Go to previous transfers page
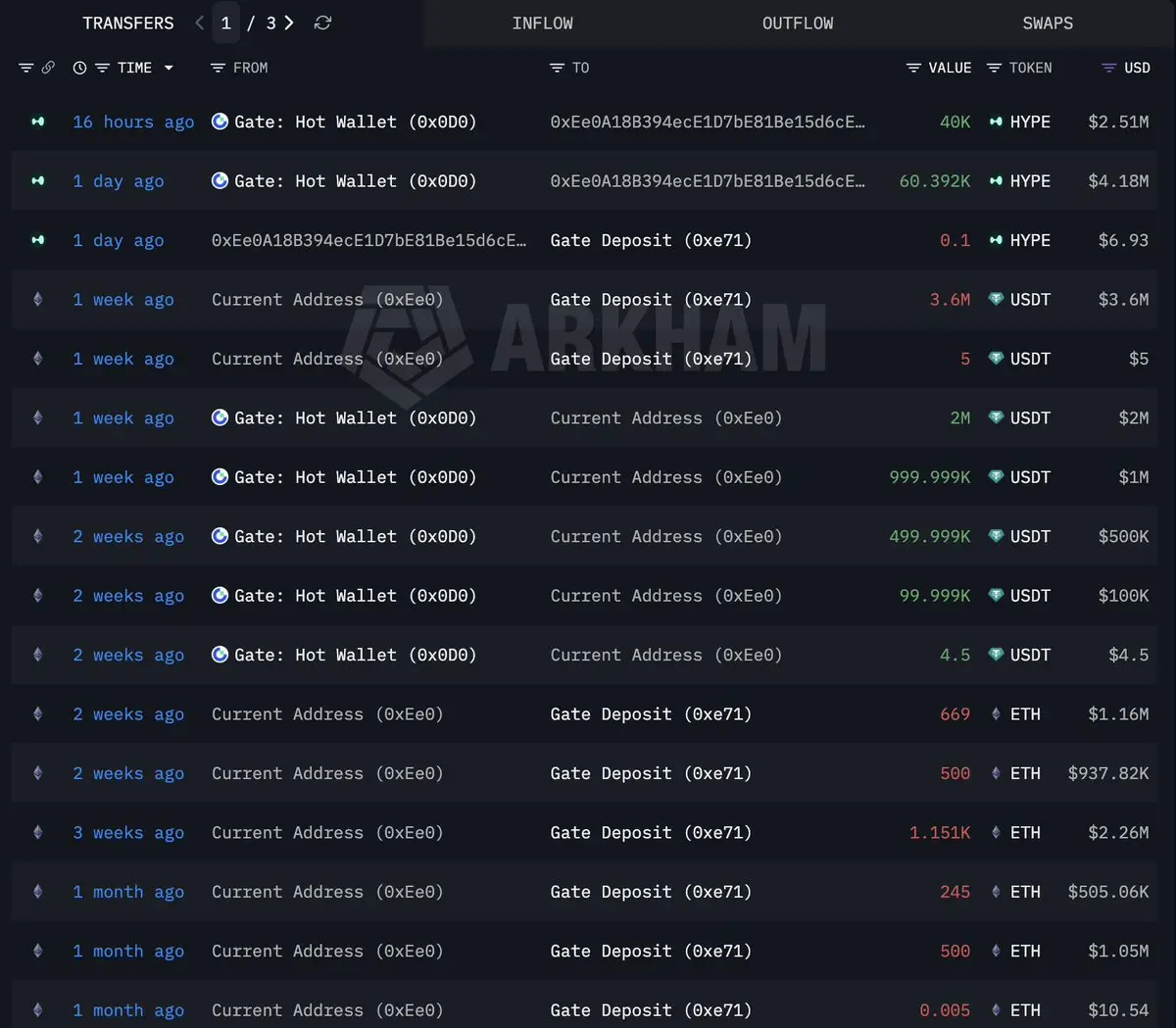 tap(200, 23)
